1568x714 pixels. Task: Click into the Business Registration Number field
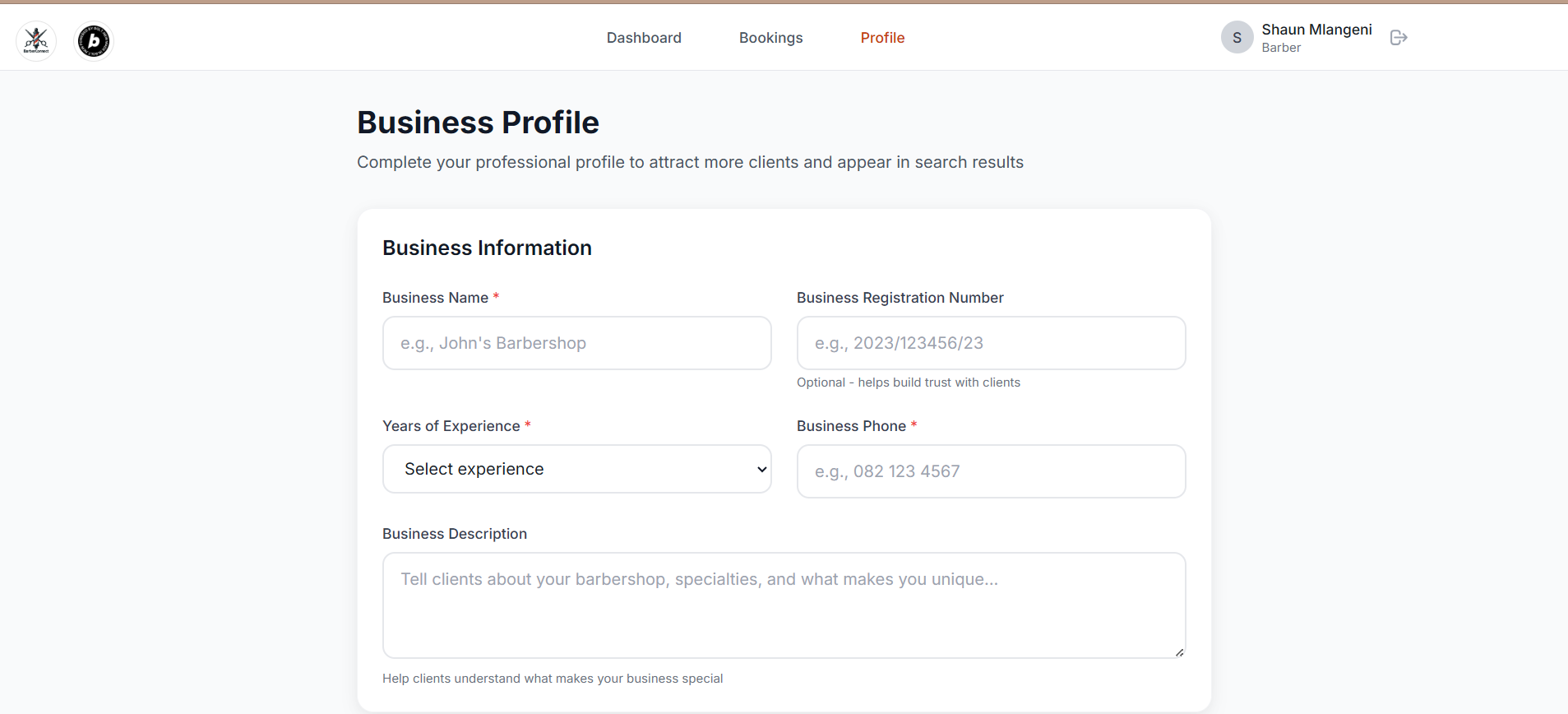coord(991,343)
